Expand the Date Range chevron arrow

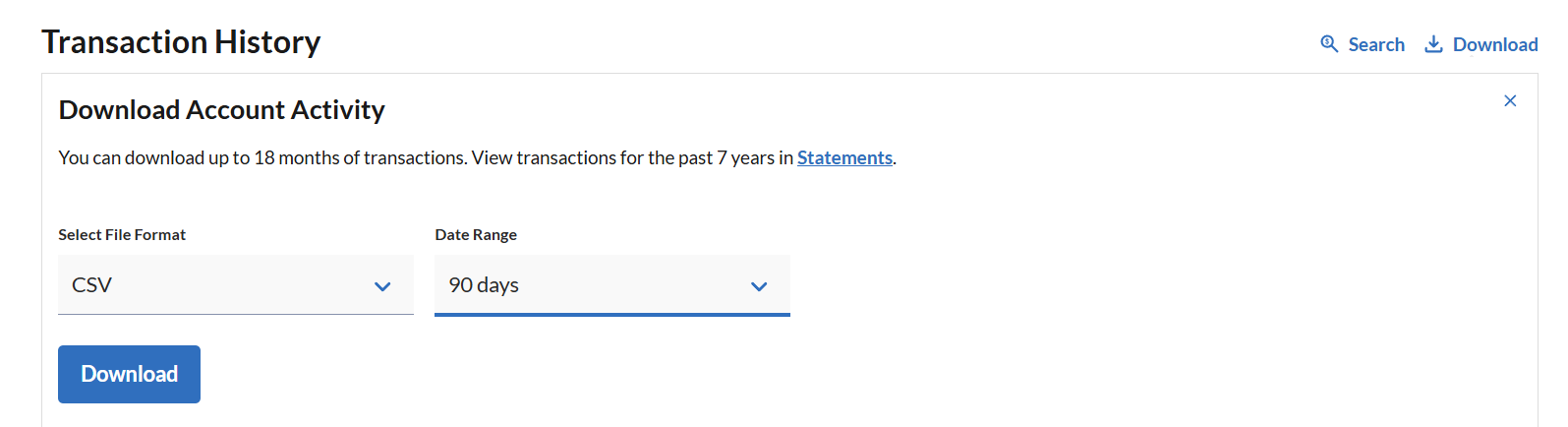tap(759, 286)
